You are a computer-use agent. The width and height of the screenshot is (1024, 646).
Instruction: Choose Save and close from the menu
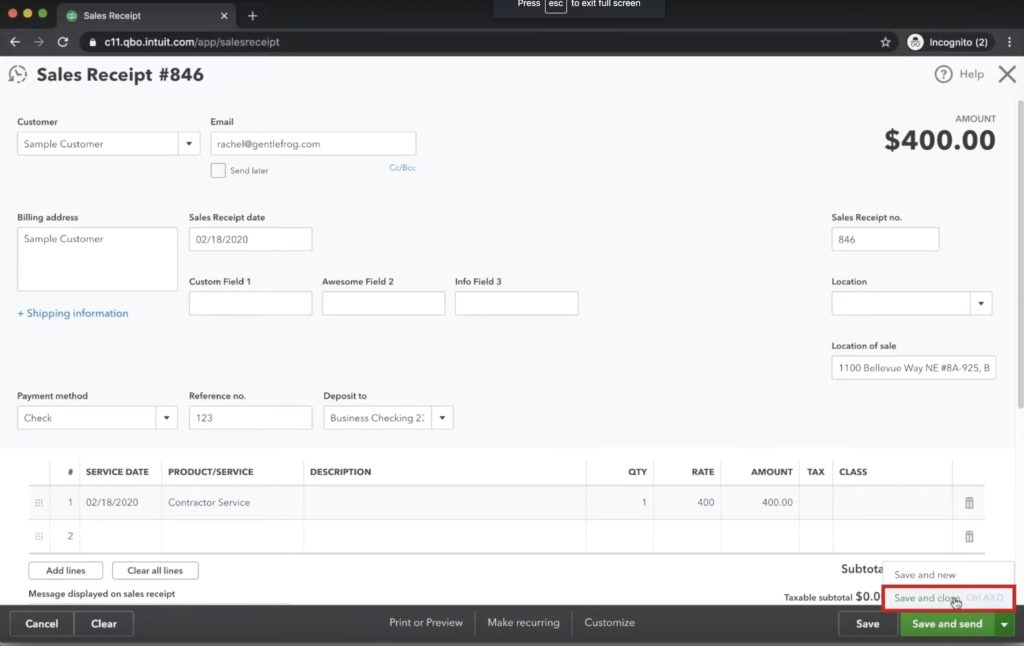pyautogui.click(x=948, y=598)
